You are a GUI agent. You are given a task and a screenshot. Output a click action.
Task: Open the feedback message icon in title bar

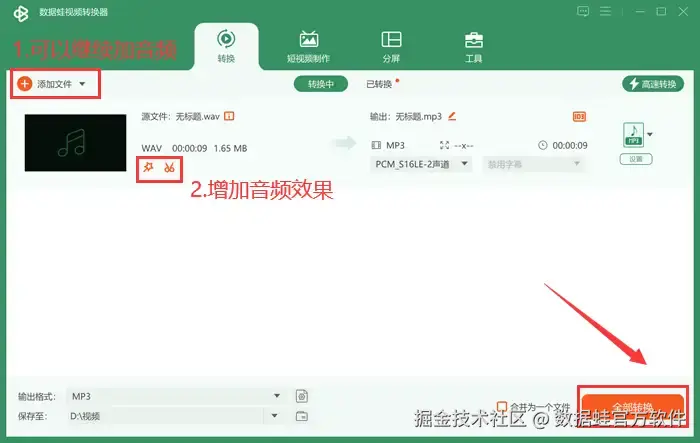click(583, 11)
